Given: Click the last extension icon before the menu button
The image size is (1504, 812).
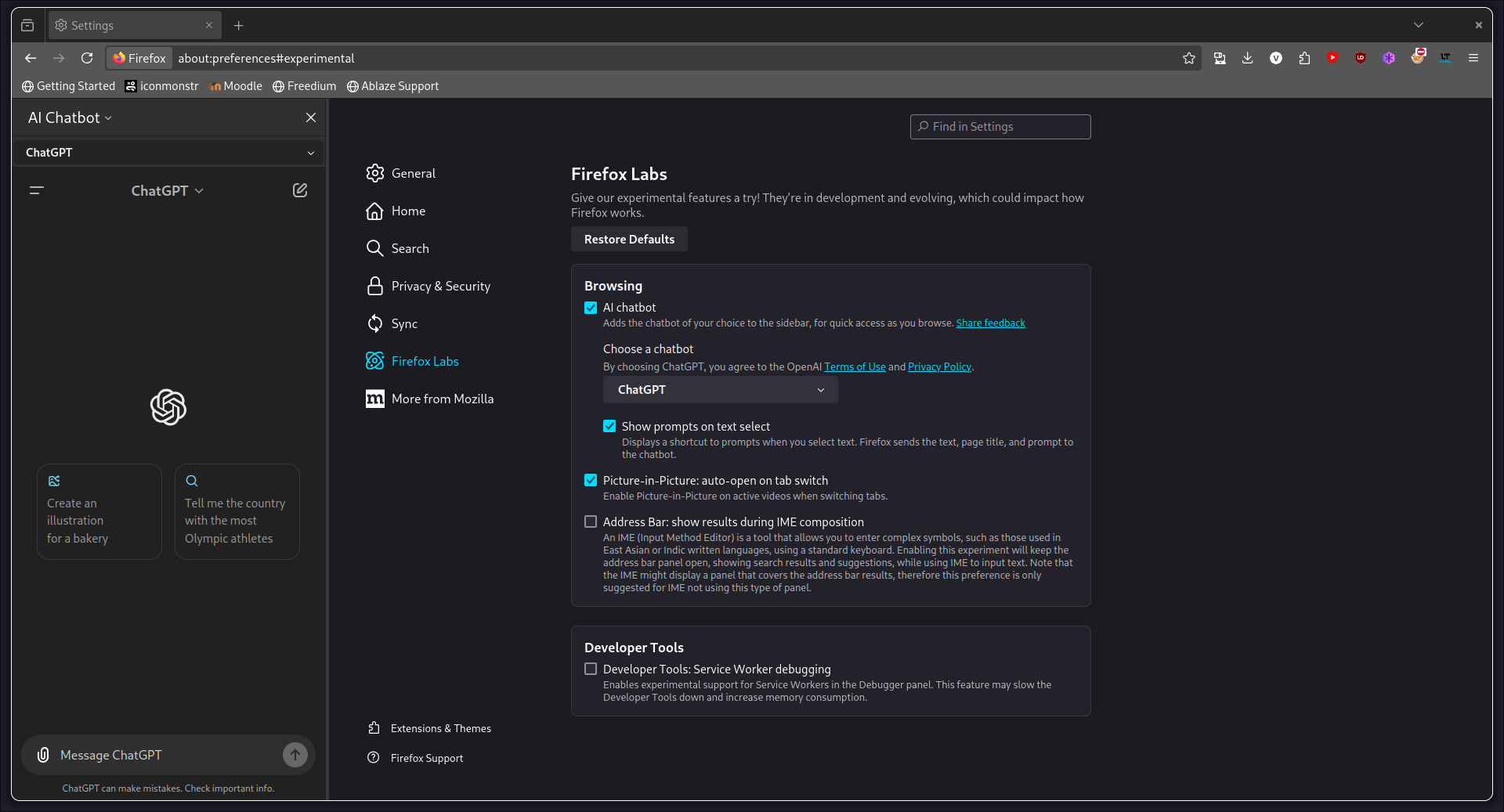Looking at the screenshot, I should pos(1445,58).
